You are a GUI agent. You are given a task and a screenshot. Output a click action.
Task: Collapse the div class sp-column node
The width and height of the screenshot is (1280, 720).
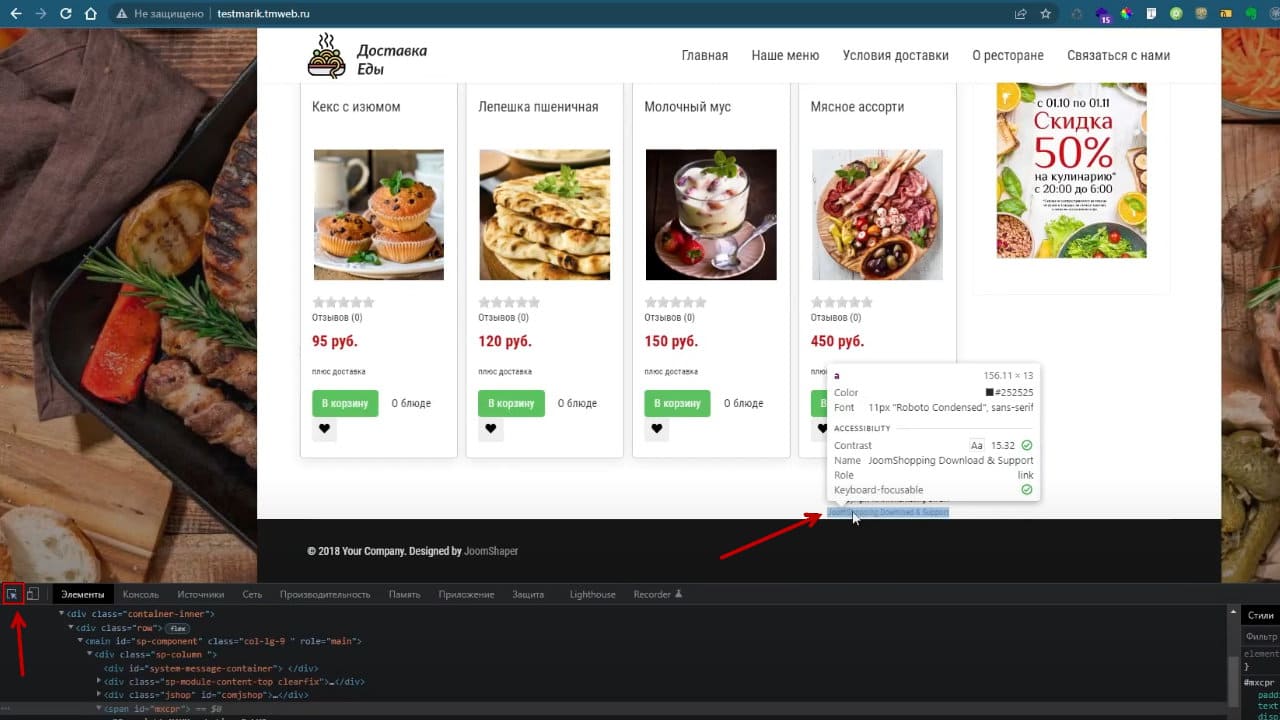pos(89,654)
